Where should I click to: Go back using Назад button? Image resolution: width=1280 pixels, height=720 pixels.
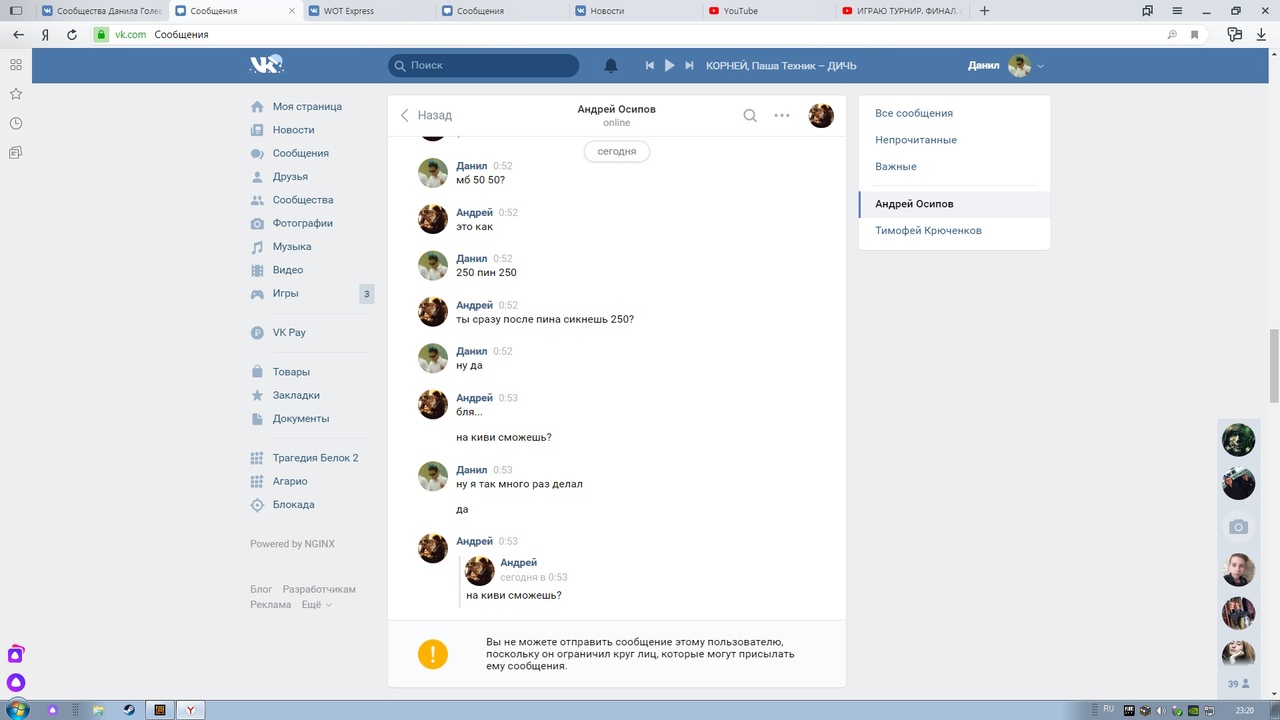(x=426, y=115)
